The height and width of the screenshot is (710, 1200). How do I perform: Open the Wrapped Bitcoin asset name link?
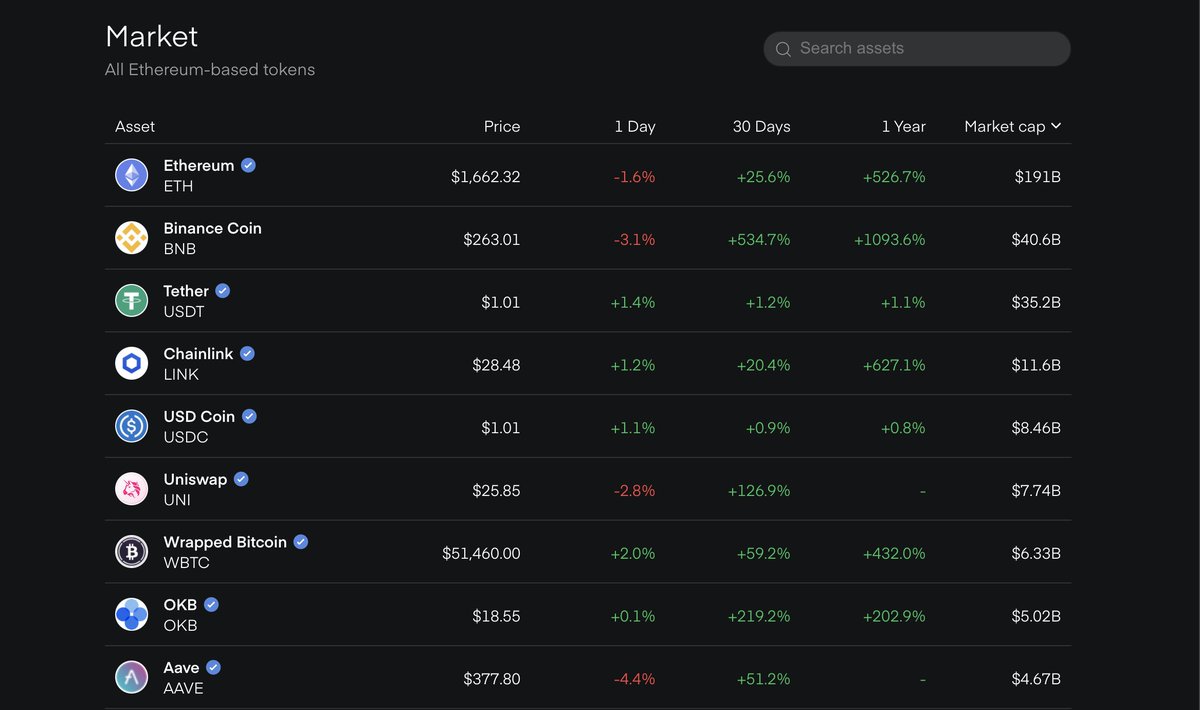click(225, 542)
